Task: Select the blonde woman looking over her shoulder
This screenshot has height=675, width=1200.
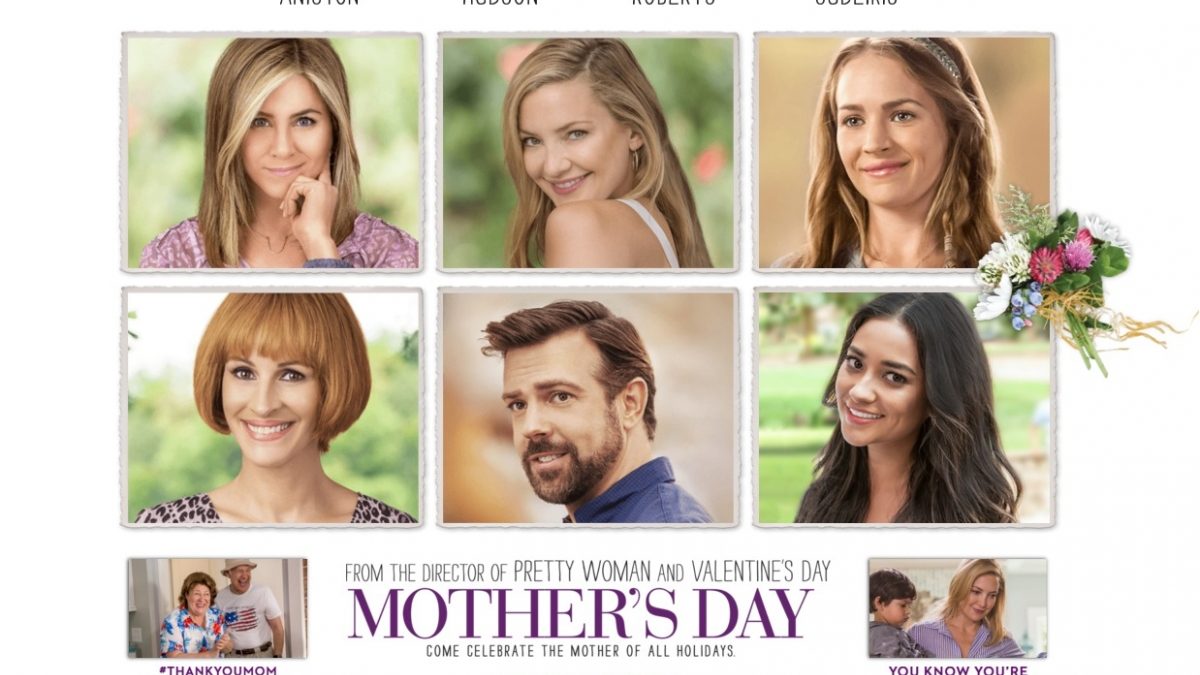Action: 588,152
